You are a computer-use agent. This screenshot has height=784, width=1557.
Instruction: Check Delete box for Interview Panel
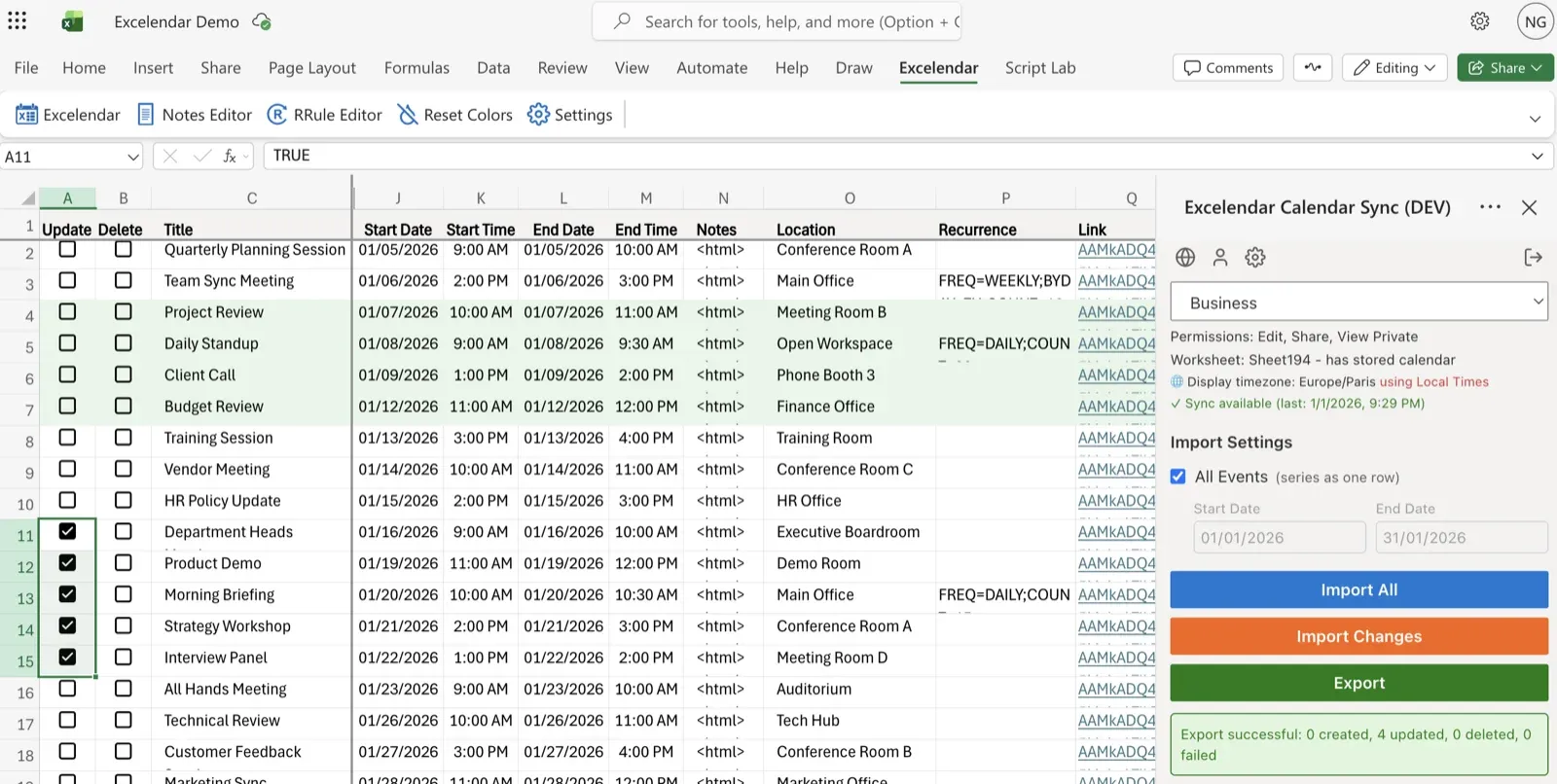tap(123, 657)
